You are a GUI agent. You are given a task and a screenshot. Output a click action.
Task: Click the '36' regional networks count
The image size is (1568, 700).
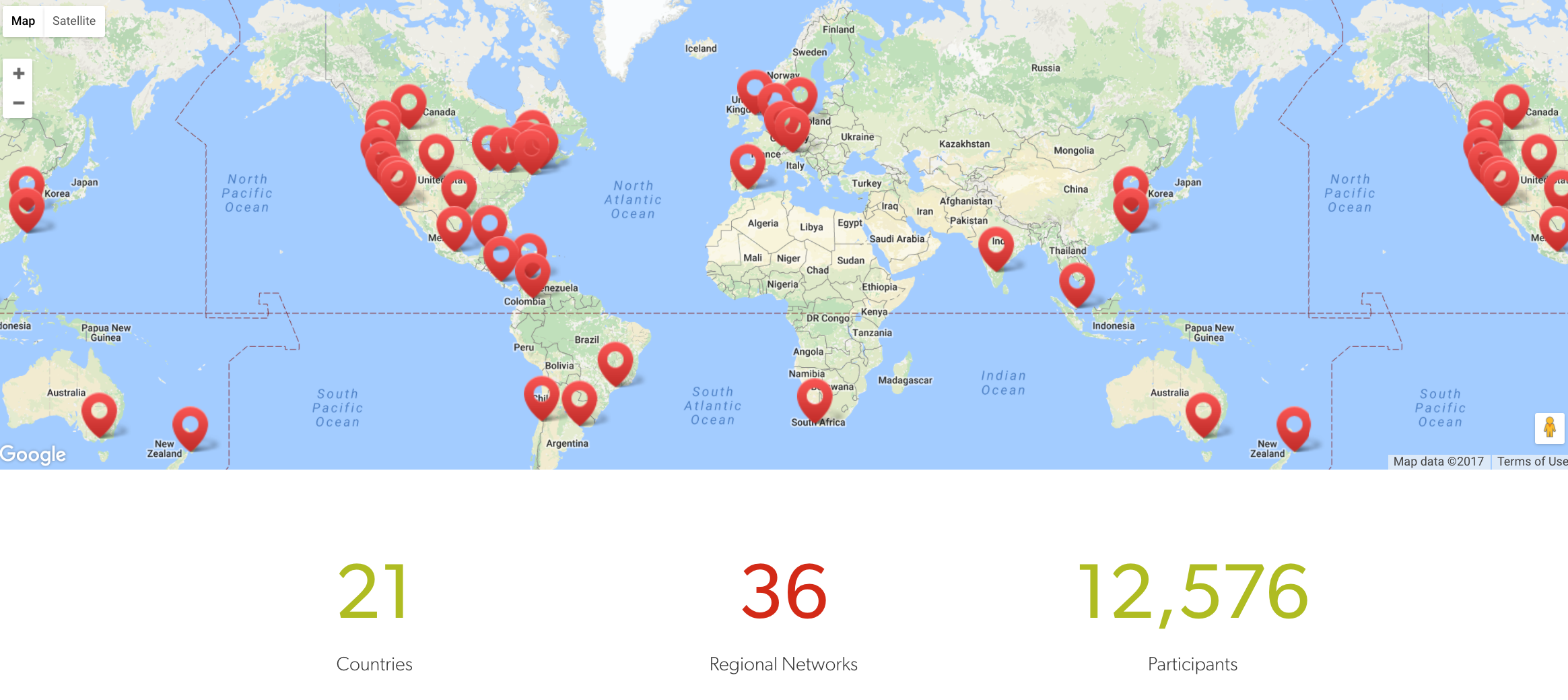point(784,592)
